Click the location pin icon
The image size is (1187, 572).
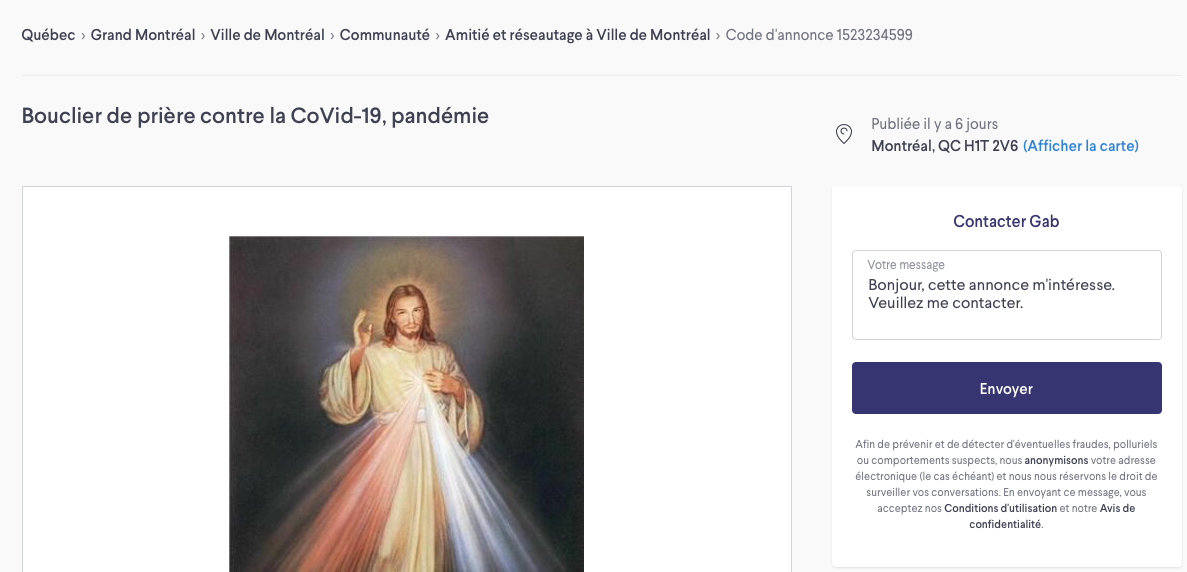tap(843, 135)
